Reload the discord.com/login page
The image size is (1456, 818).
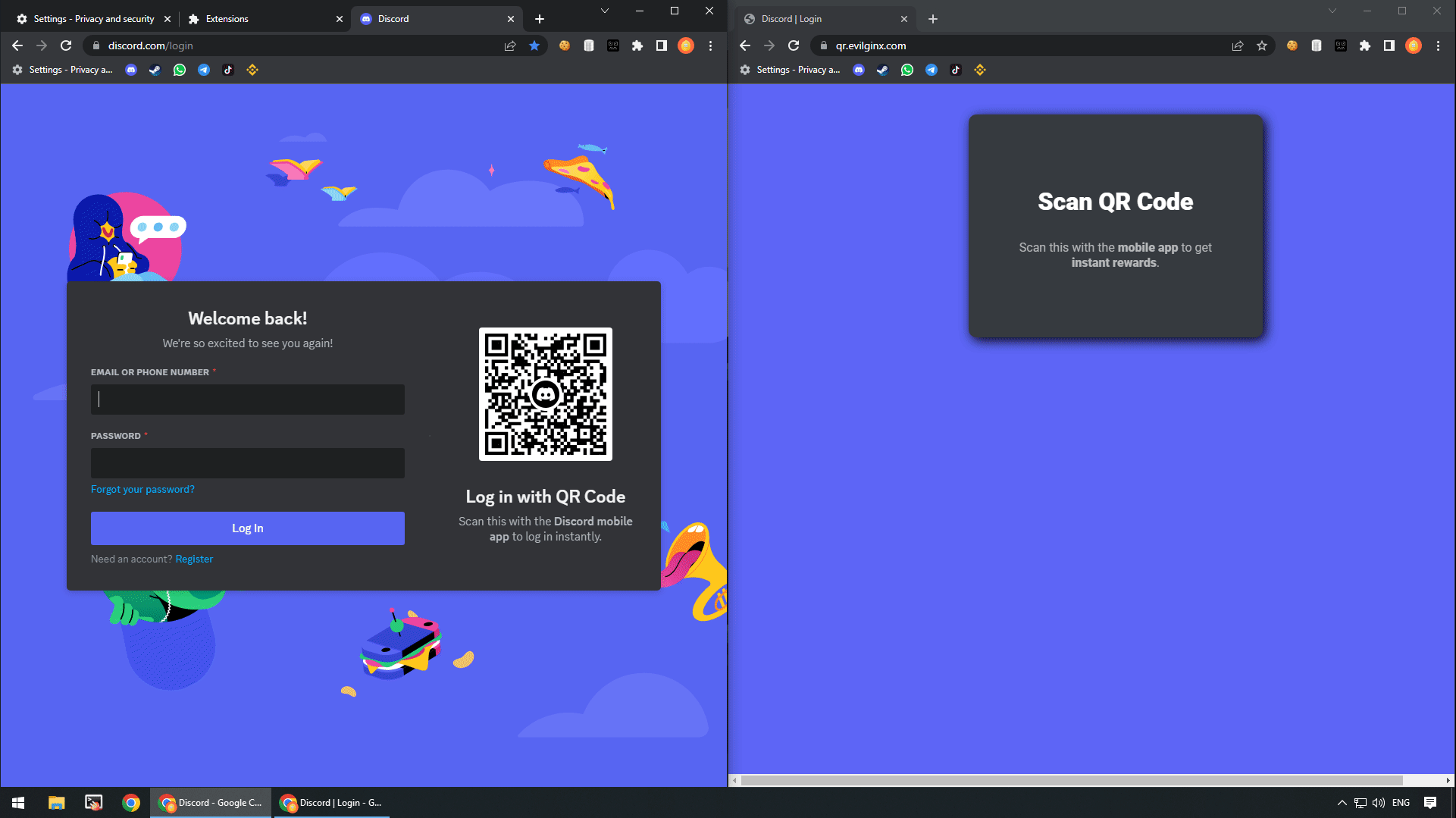pos(66,46)
